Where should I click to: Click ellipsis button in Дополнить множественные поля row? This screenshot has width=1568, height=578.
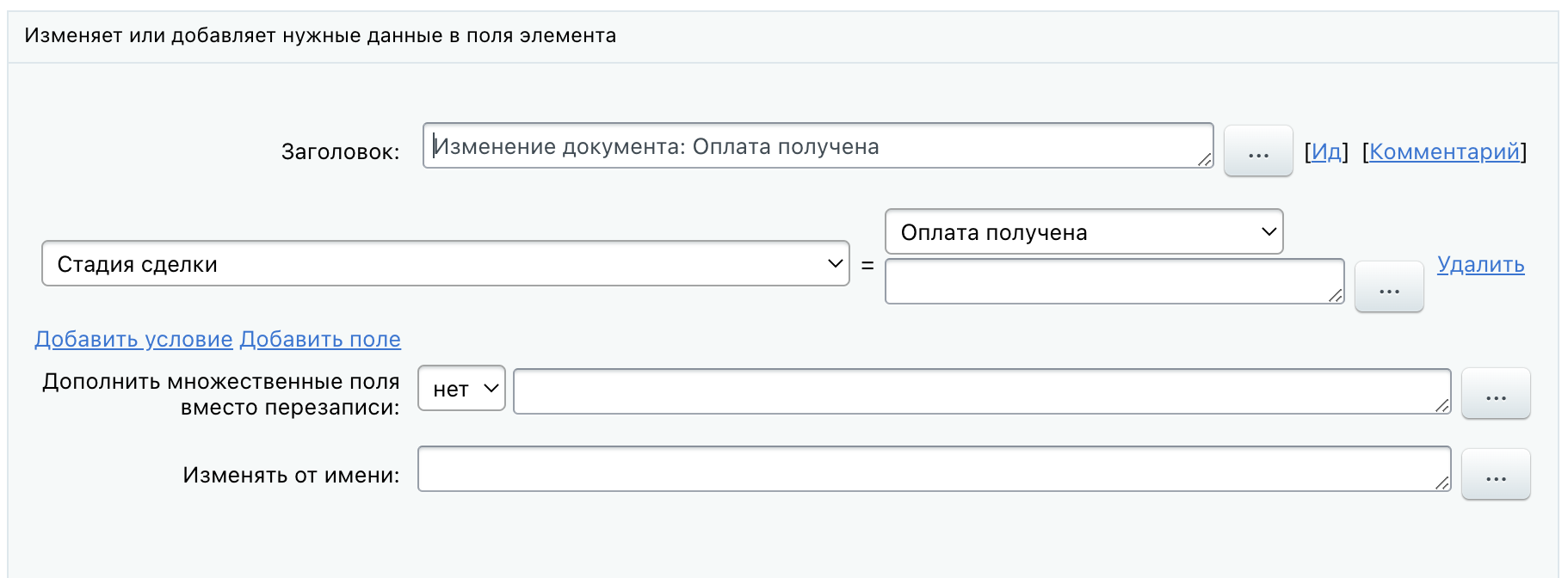pos(1495,394)
